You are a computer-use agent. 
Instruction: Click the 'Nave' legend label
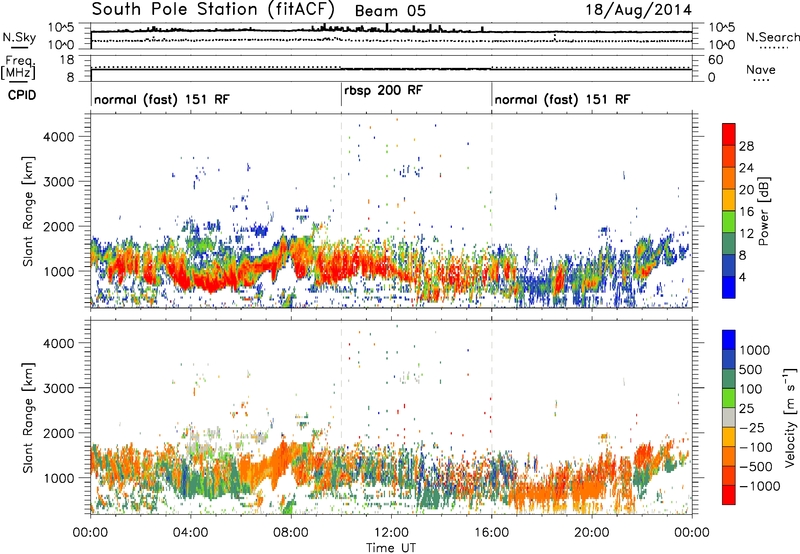pos(760,69)
